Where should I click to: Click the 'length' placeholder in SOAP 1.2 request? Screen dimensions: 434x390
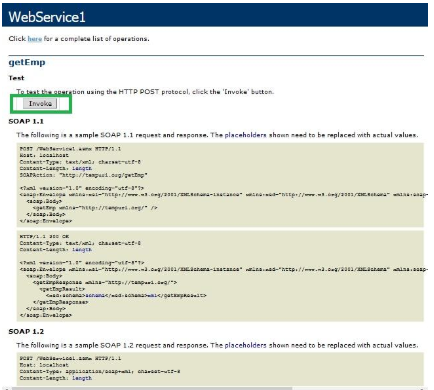pyautogui.click(x=82, y=378)
